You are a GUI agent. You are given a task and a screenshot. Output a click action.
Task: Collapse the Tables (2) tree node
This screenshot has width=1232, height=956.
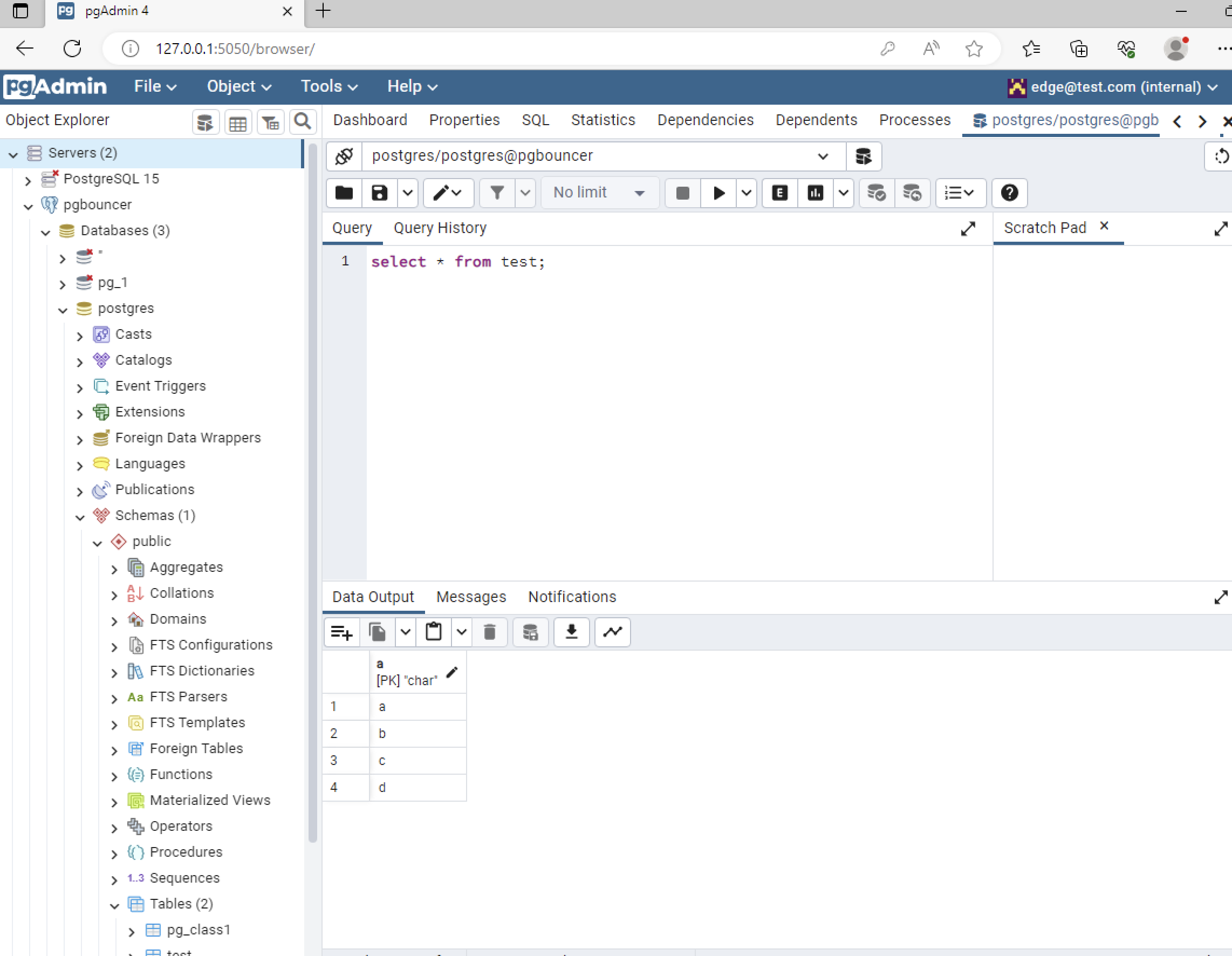point(114,905)
